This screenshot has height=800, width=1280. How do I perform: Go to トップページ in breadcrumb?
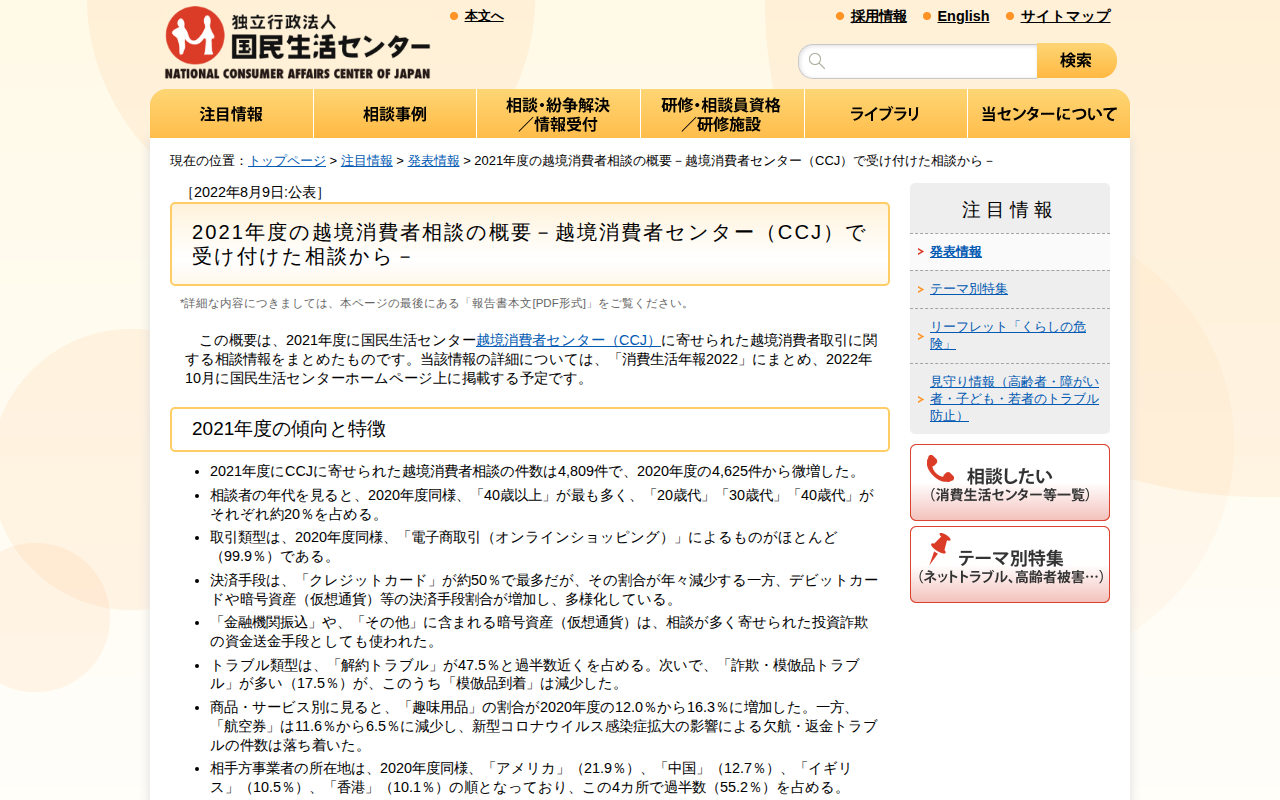pos(287,160)
